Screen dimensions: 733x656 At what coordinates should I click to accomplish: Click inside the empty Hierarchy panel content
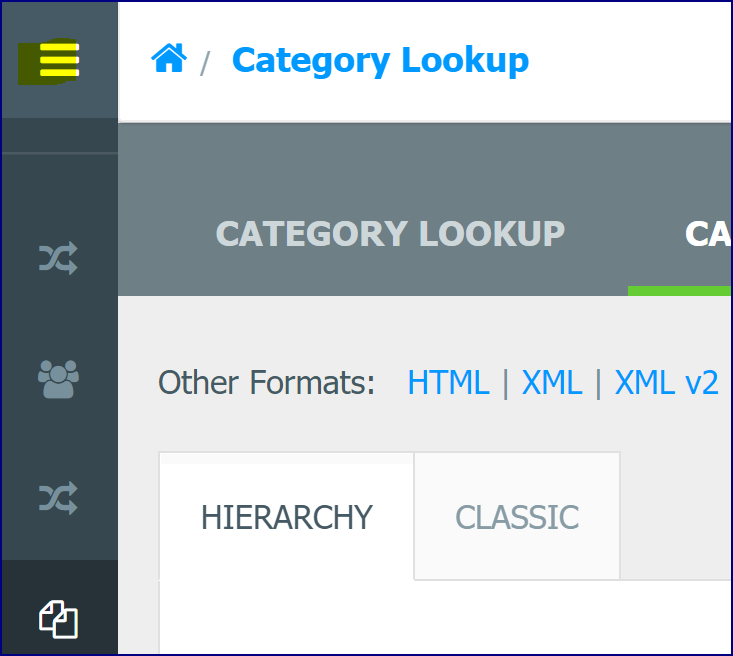[444, 617]
